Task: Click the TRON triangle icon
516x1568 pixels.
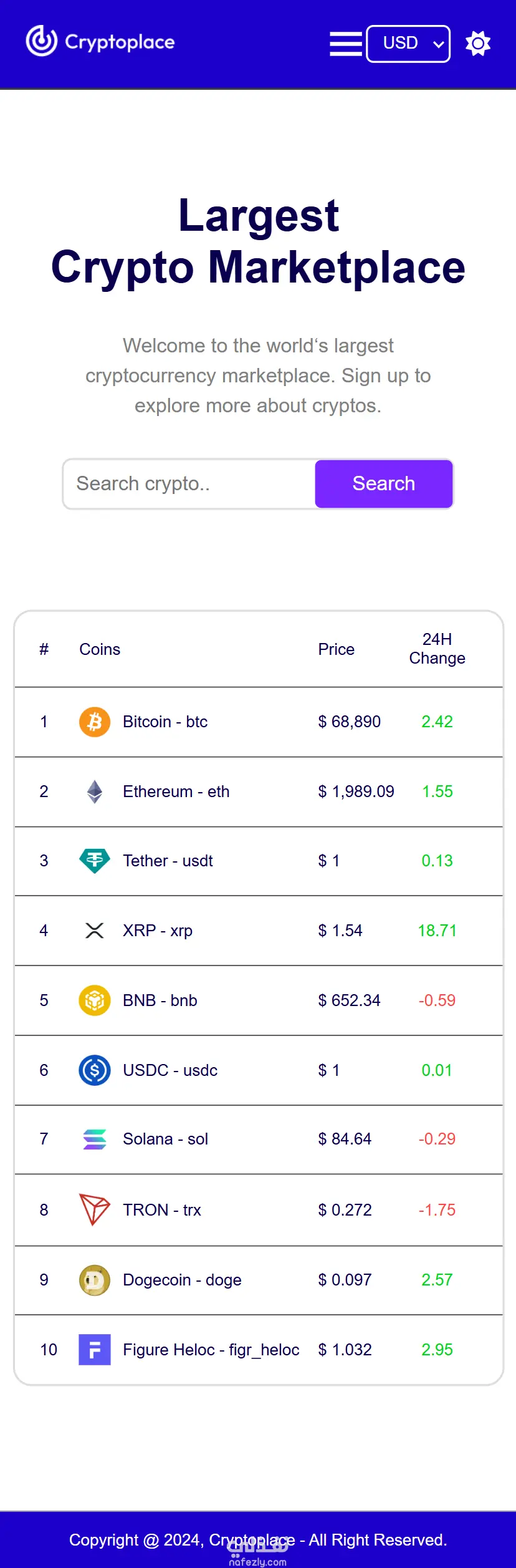Action: 95,1209
